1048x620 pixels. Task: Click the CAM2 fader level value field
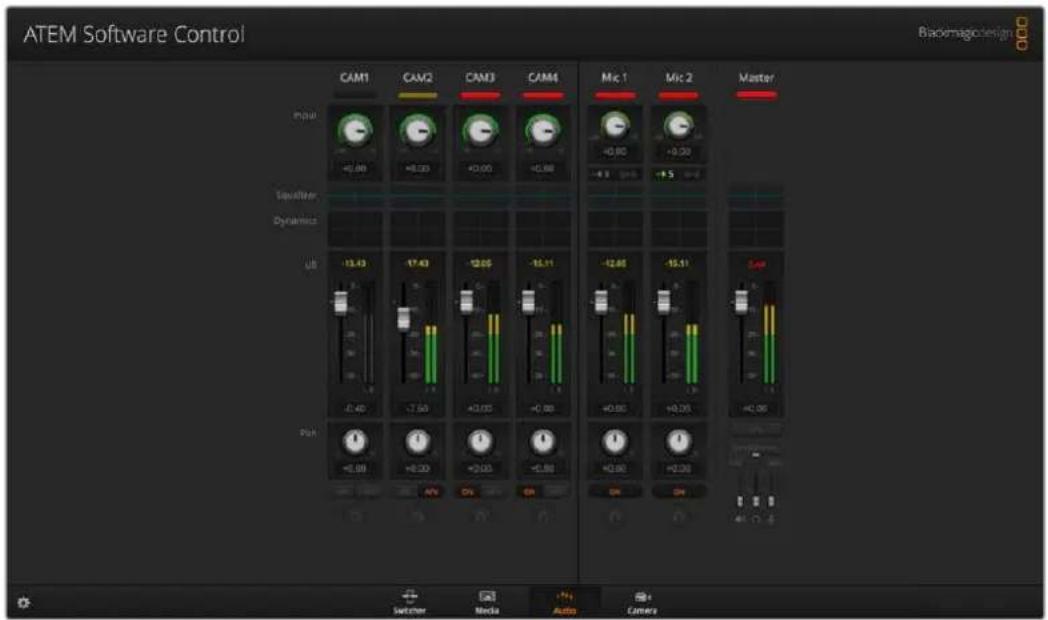pyautogui.click(x=418, y=408)
